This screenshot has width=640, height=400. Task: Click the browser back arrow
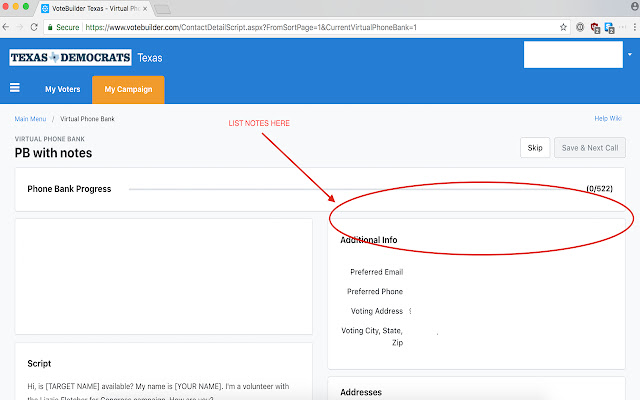6,27
